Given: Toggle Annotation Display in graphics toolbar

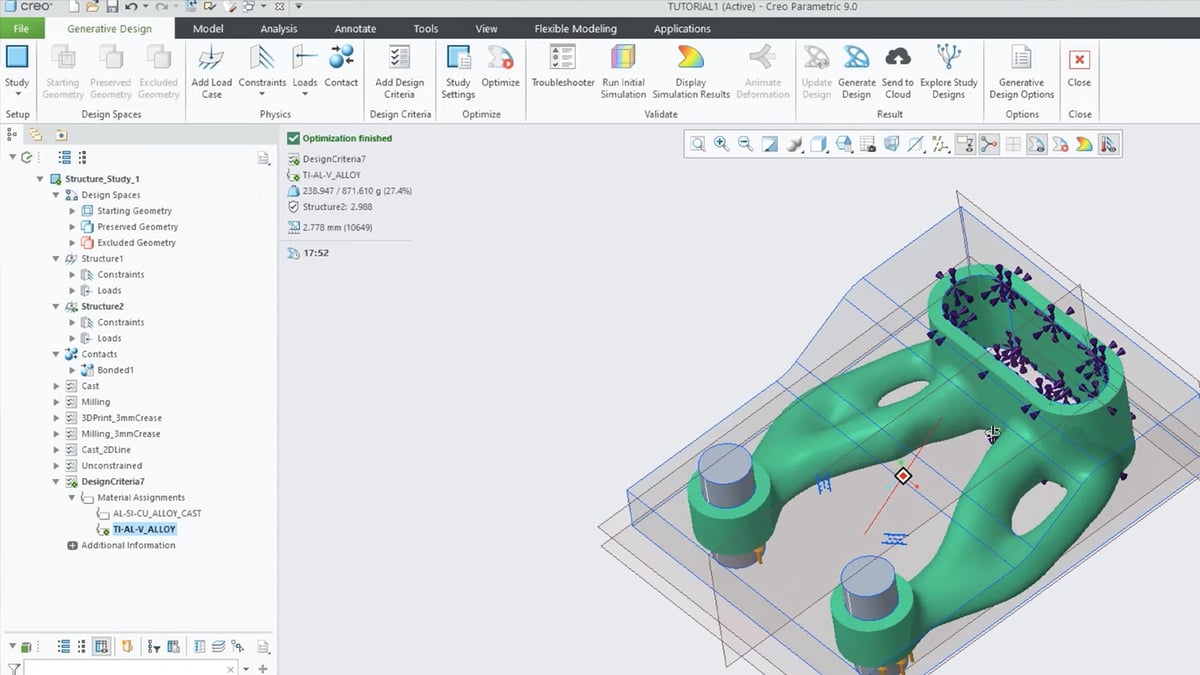Looking at the screenshot, I should (x=965, y=145).
